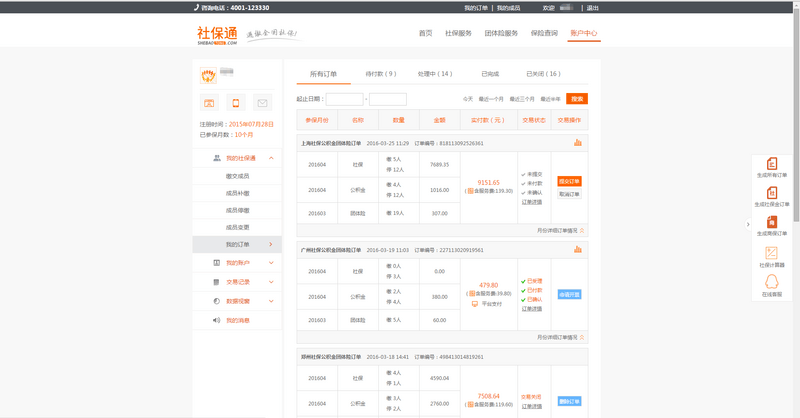The image size is (800, 418).
Task: Expand the 交易记录 menu section
Action: (271, 282)
